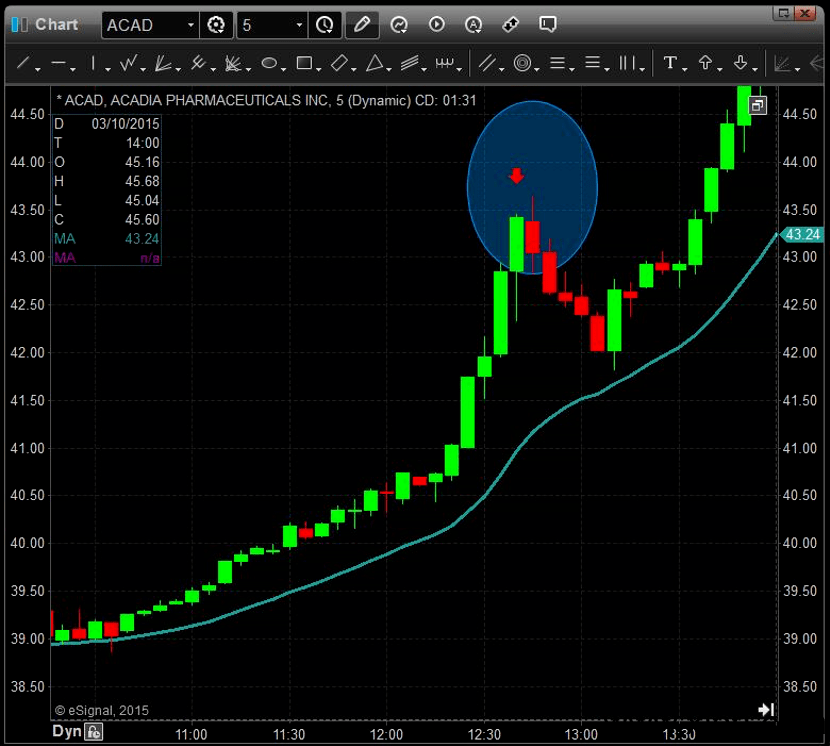Viewport: 830px width, 746px height.
Task: Select the Fibonacci extension lines tool
Action: pyautogui.click(x=592, y=63)
